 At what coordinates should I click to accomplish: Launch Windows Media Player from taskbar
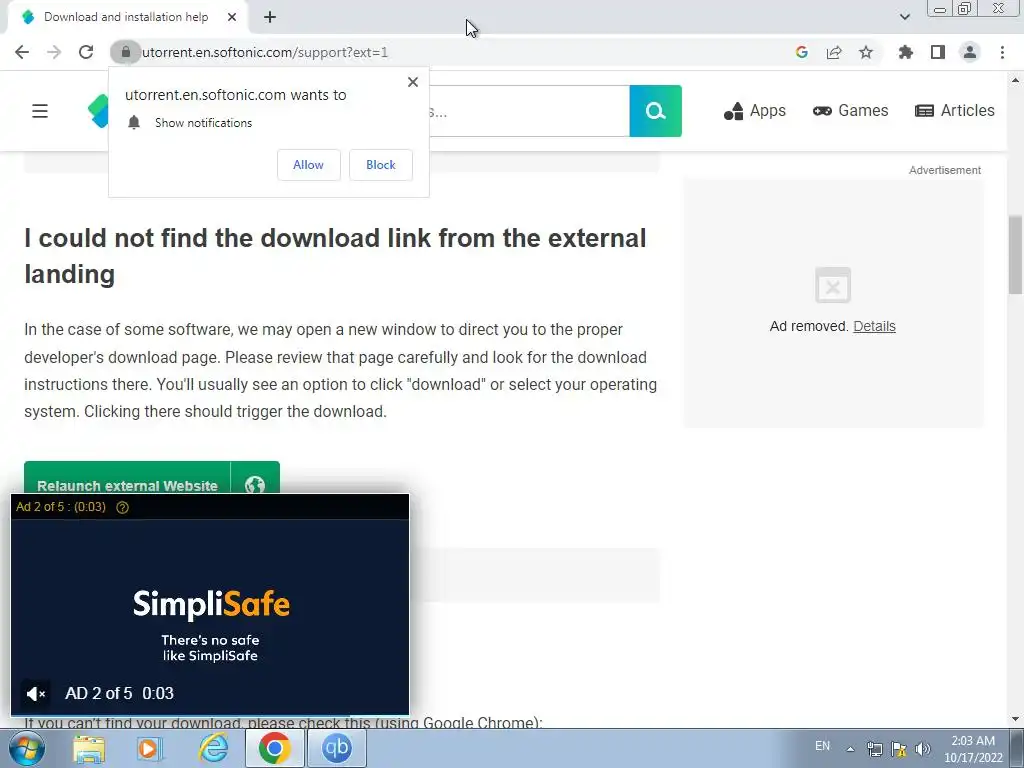point(149,748)
